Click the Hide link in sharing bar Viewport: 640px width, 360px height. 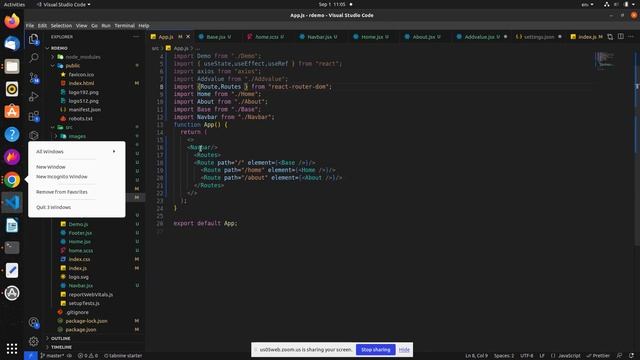404,350
